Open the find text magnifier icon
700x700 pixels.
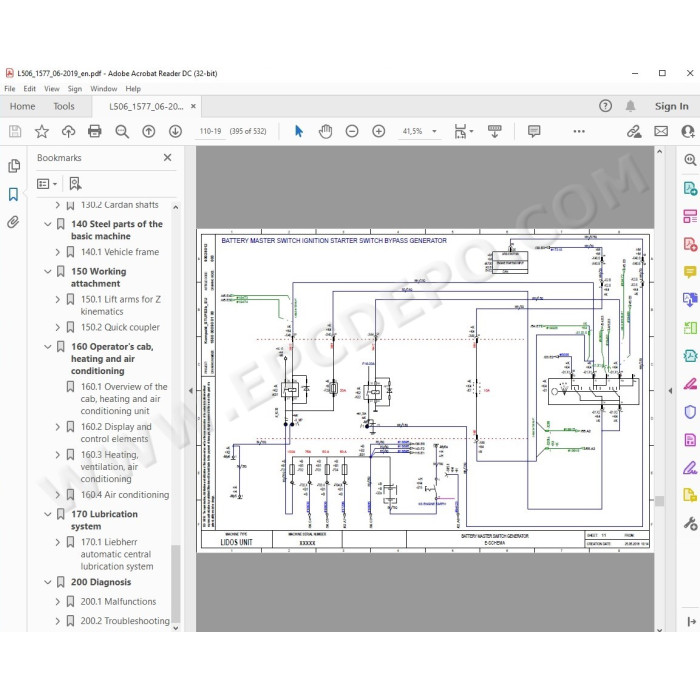pos(122,131)
